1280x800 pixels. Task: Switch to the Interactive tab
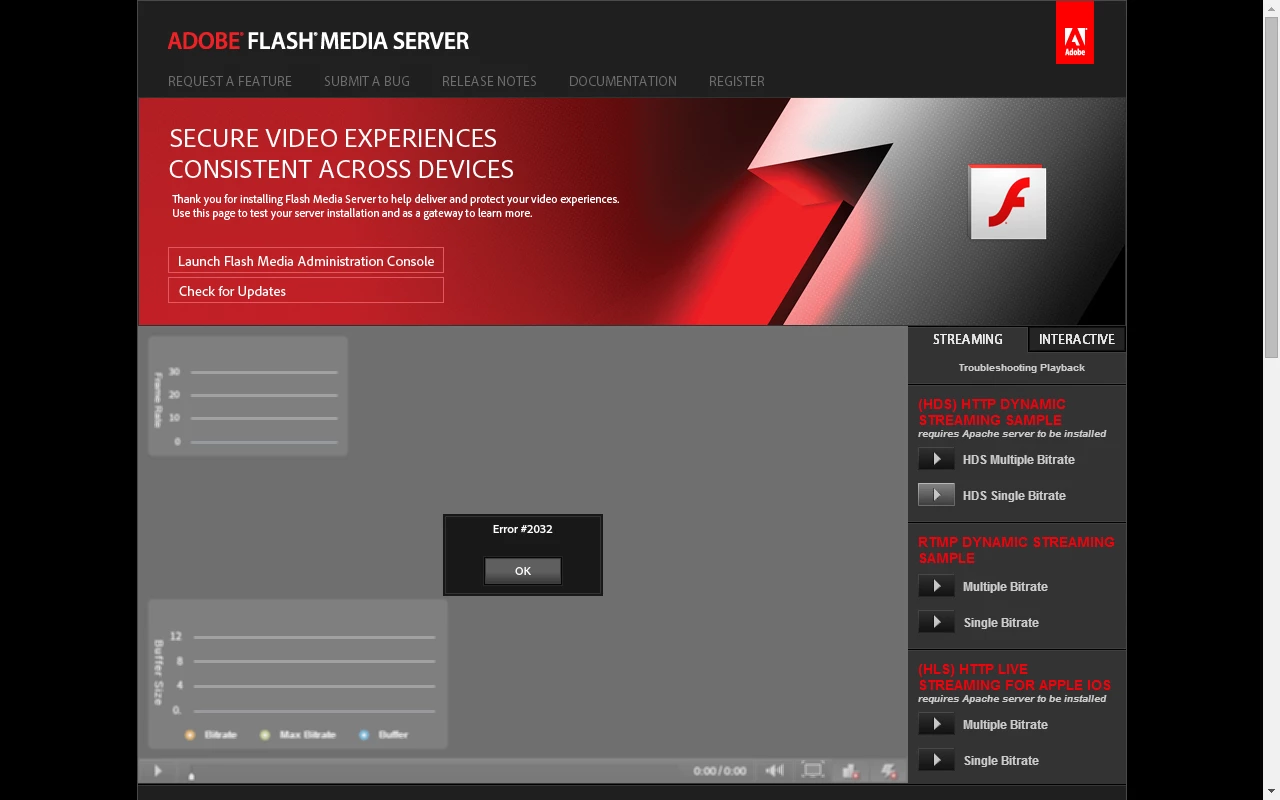click(x=1077, y=339)
